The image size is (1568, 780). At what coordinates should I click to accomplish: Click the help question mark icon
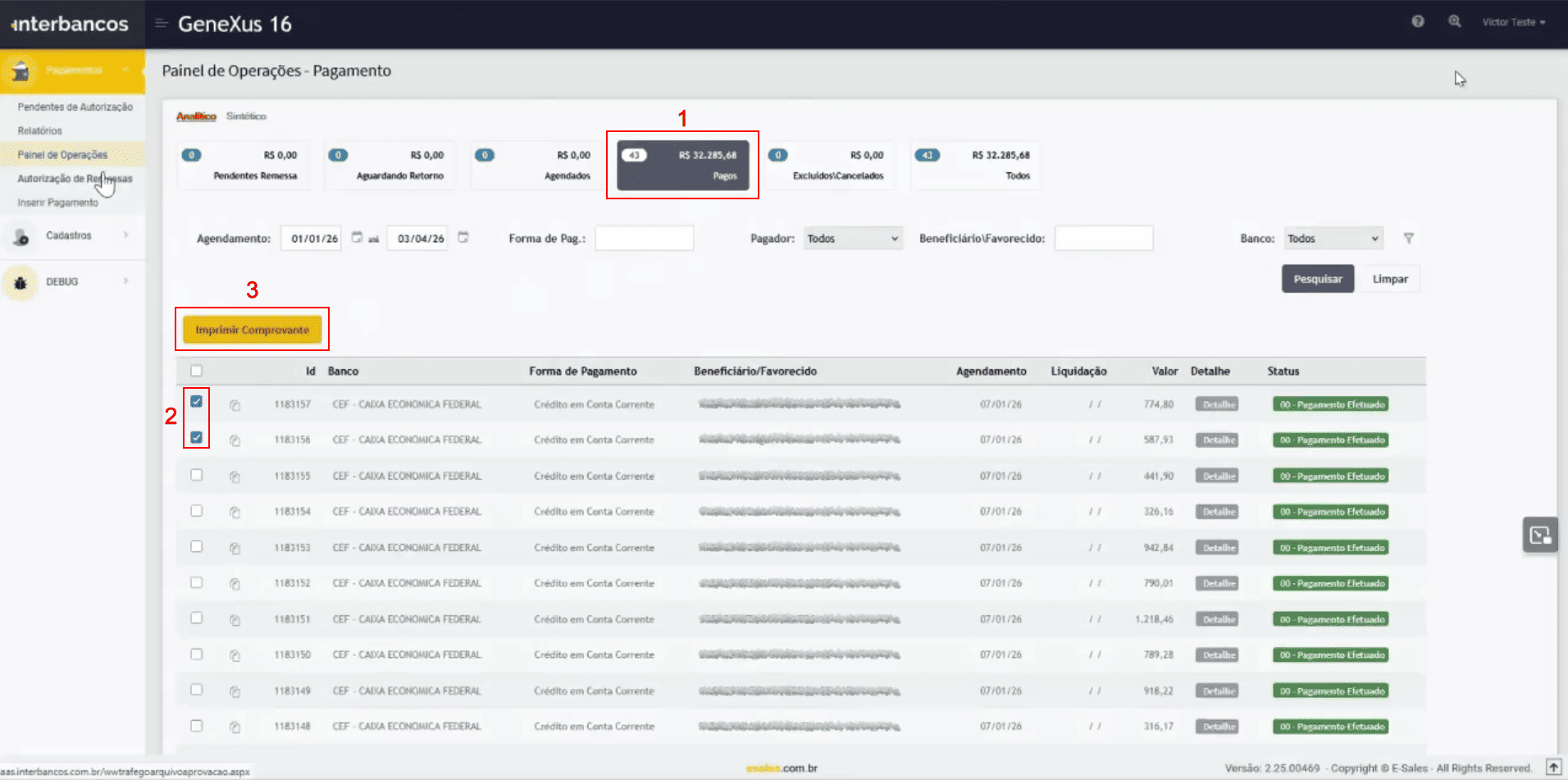[1417, 22]
